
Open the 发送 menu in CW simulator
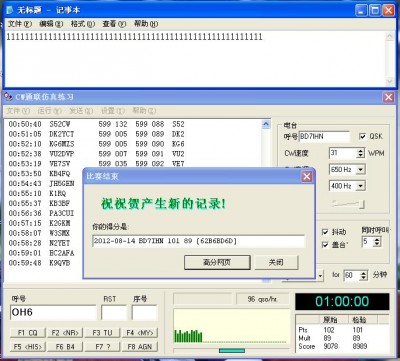(x=81, y=111)
